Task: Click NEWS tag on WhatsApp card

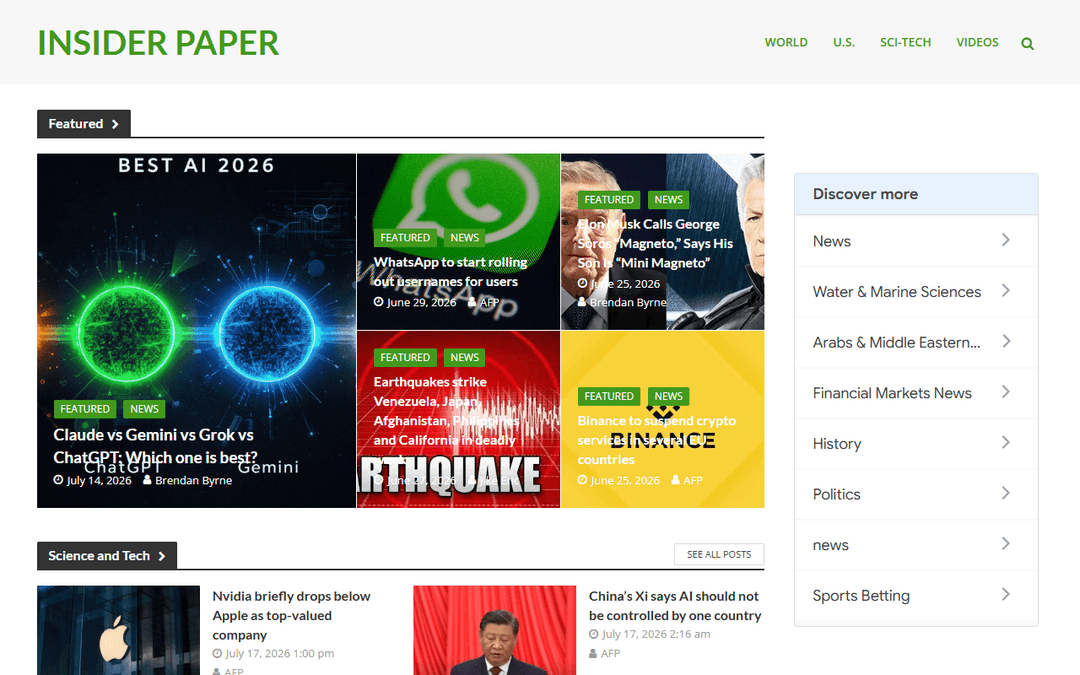Action: click(464, 238)
